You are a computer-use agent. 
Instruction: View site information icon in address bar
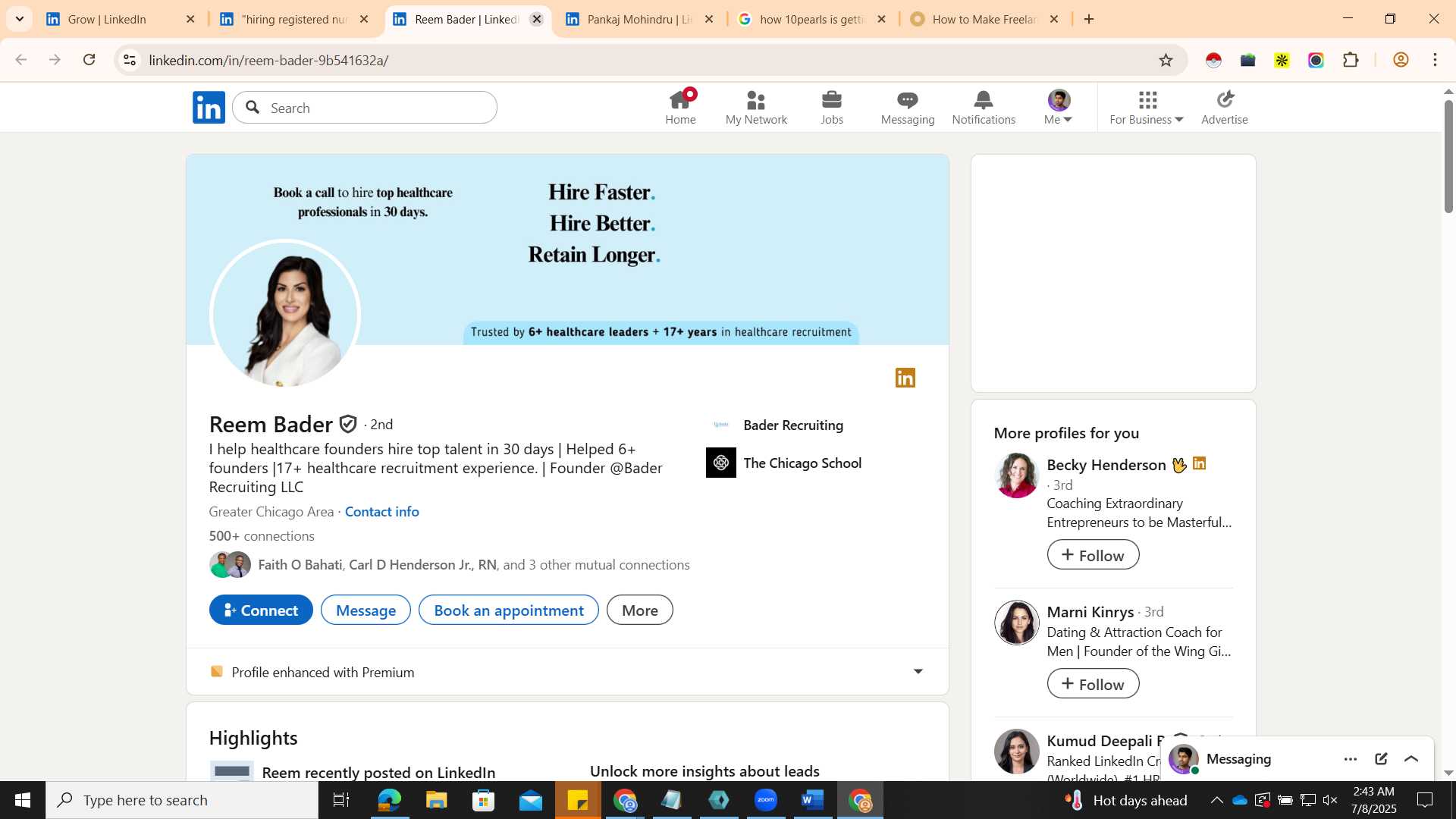[130, 60]
